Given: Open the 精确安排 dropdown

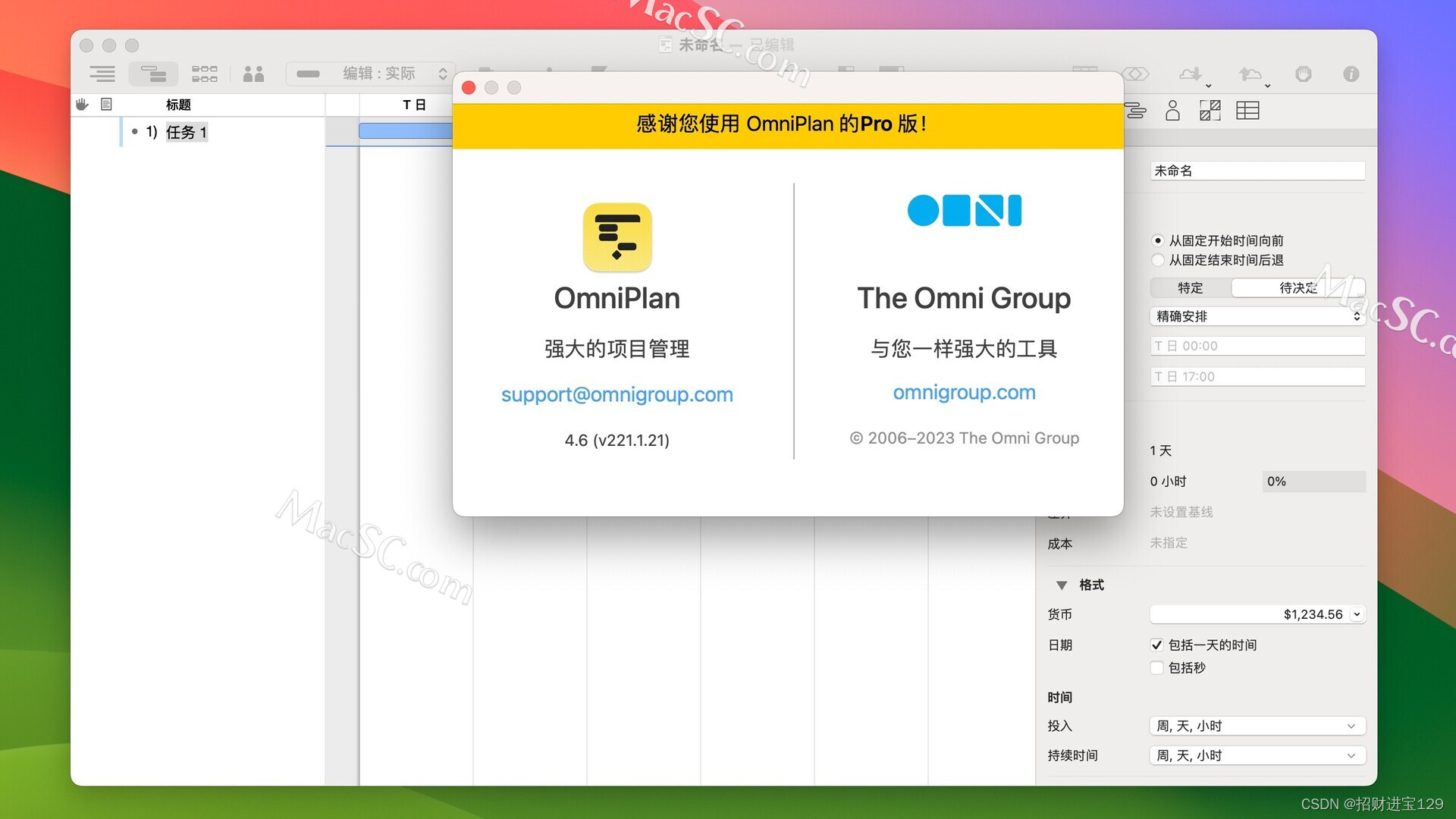Looking at the screenshot, I should [x=1257, y=316].
